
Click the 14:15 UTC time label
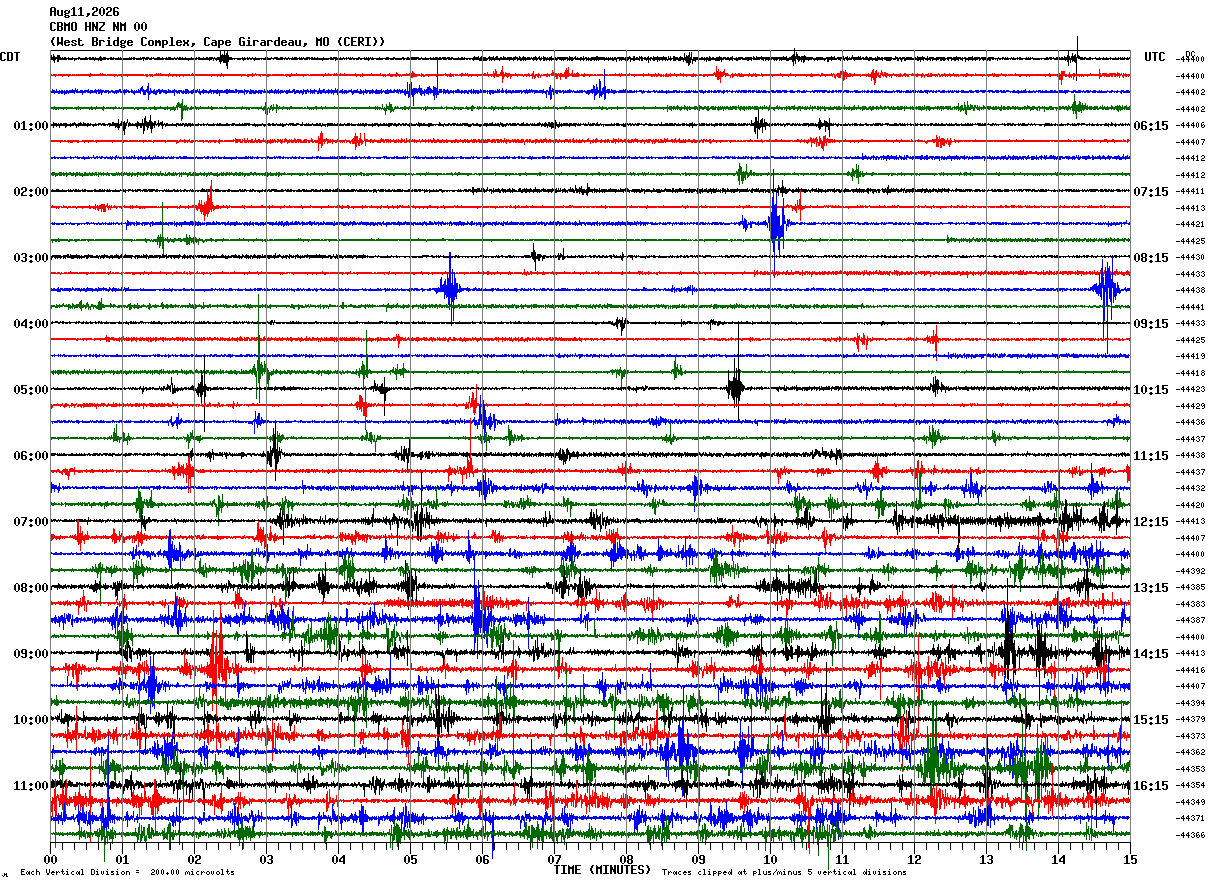[1151, 654]
